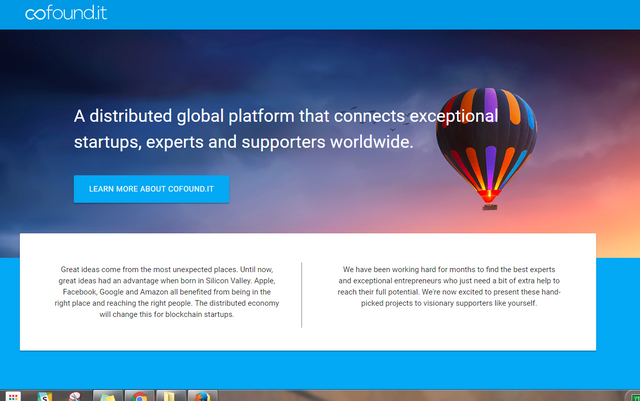This screenshot has height=401, width=640.
Task: Open Mozilla Firefox from the taskbar
Action: [202, 396]
